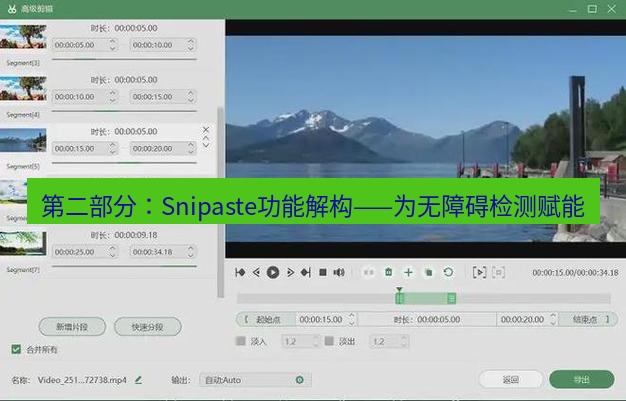Click the 快速分段 button
The height and width of the screenshot is (401, 626).
[x=148, y=327]
